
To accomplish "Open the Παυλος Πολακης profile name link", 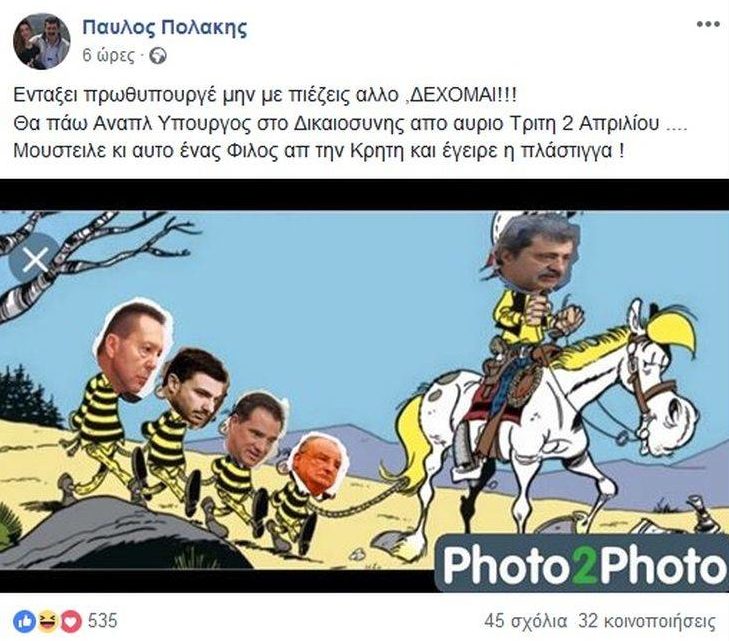I will 165,27.
